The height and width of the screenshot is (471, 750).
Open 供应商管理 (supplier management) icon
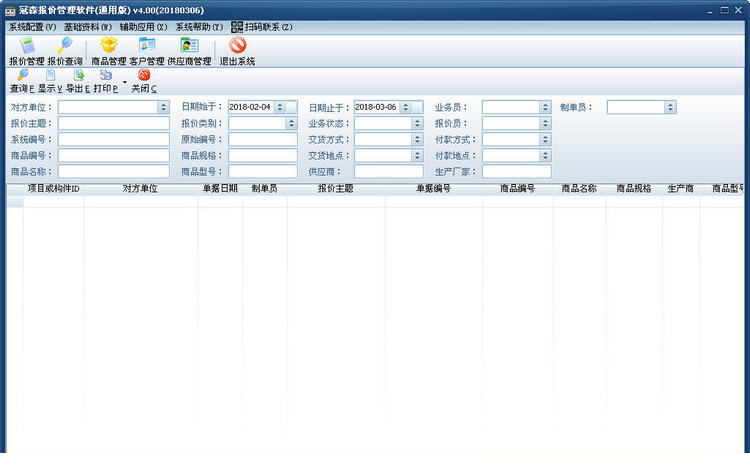pyautogui.click(x=189, y=51)
